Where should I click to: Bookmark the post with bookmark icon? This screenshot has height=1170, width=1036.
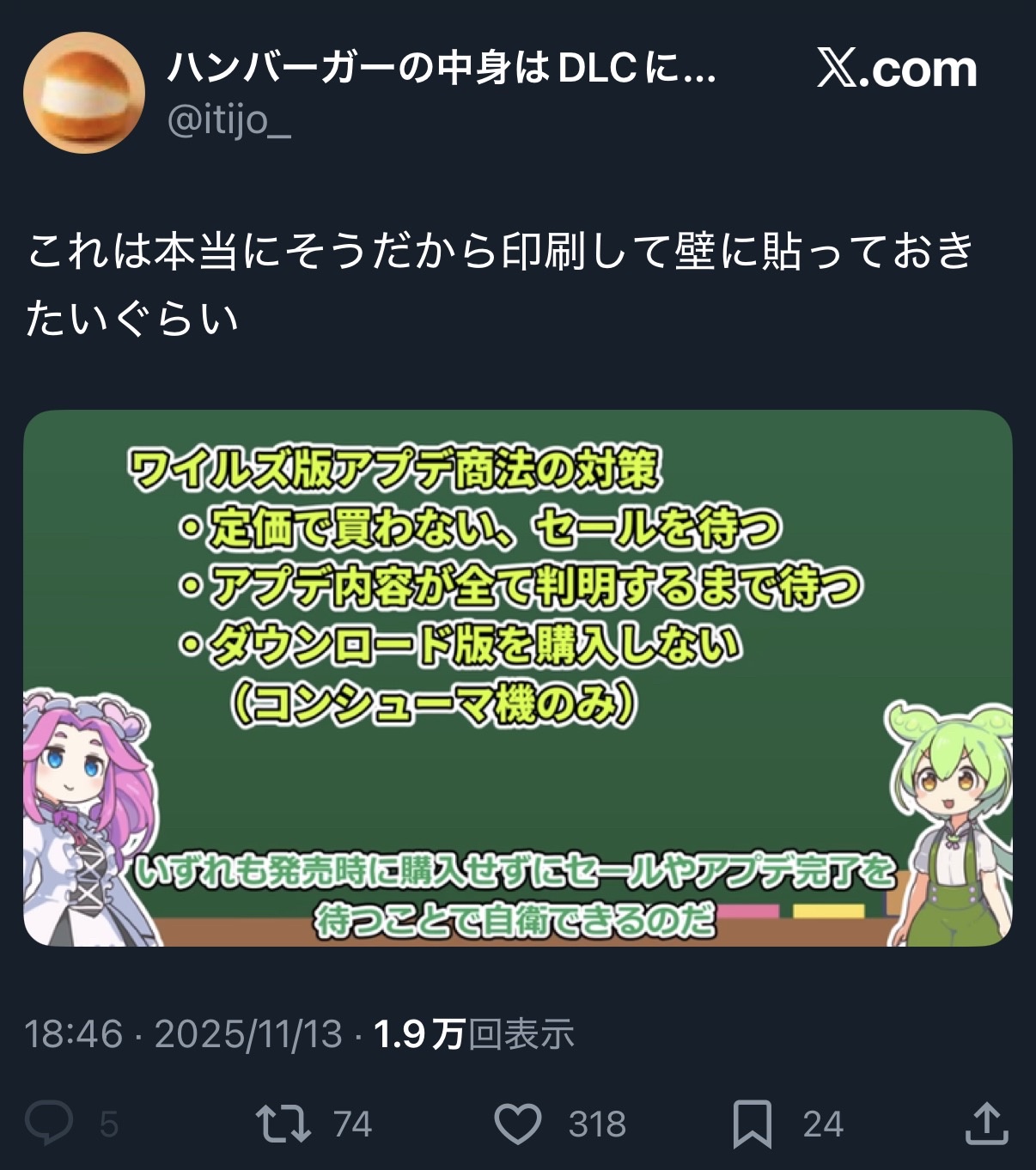coord(752,1124)
